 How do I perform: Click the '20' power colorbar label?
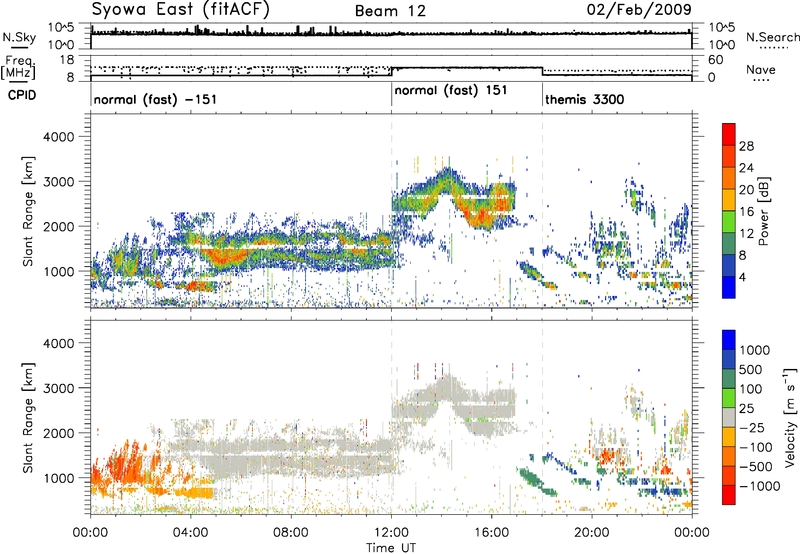(x=746, y=190)
